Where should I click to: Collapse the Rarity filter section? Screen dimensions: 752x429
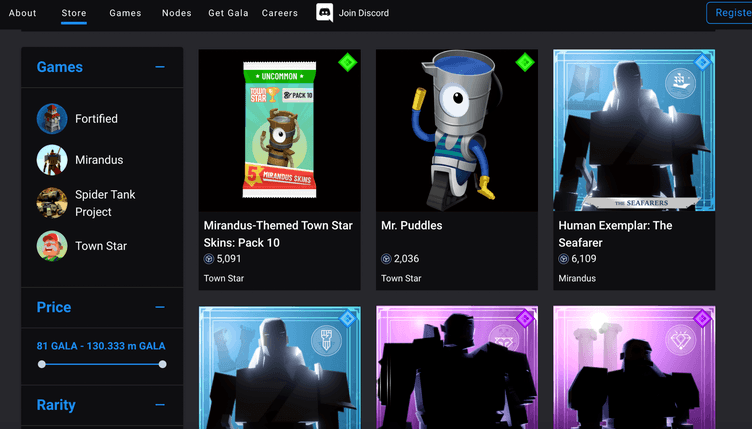pyautogui.click(x=160, y=405)
